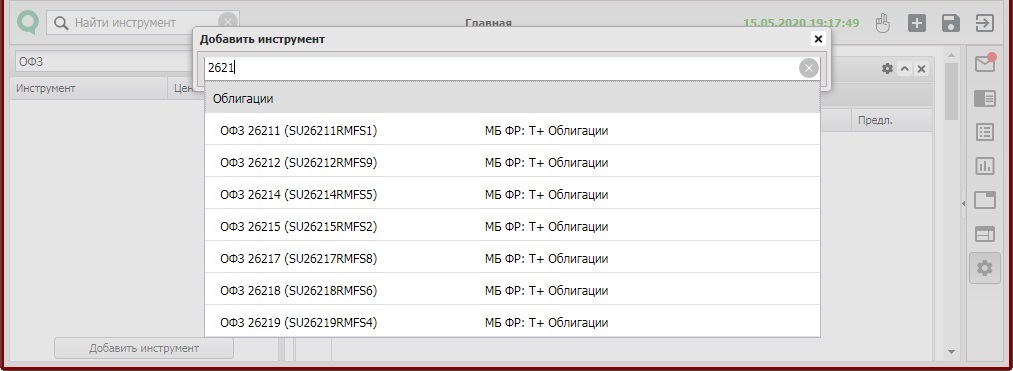Click МБ ФР: Т+ Облигации for ОФЗ 26219
This screenshot has width=1013, height=371.
tap(547, 322)
